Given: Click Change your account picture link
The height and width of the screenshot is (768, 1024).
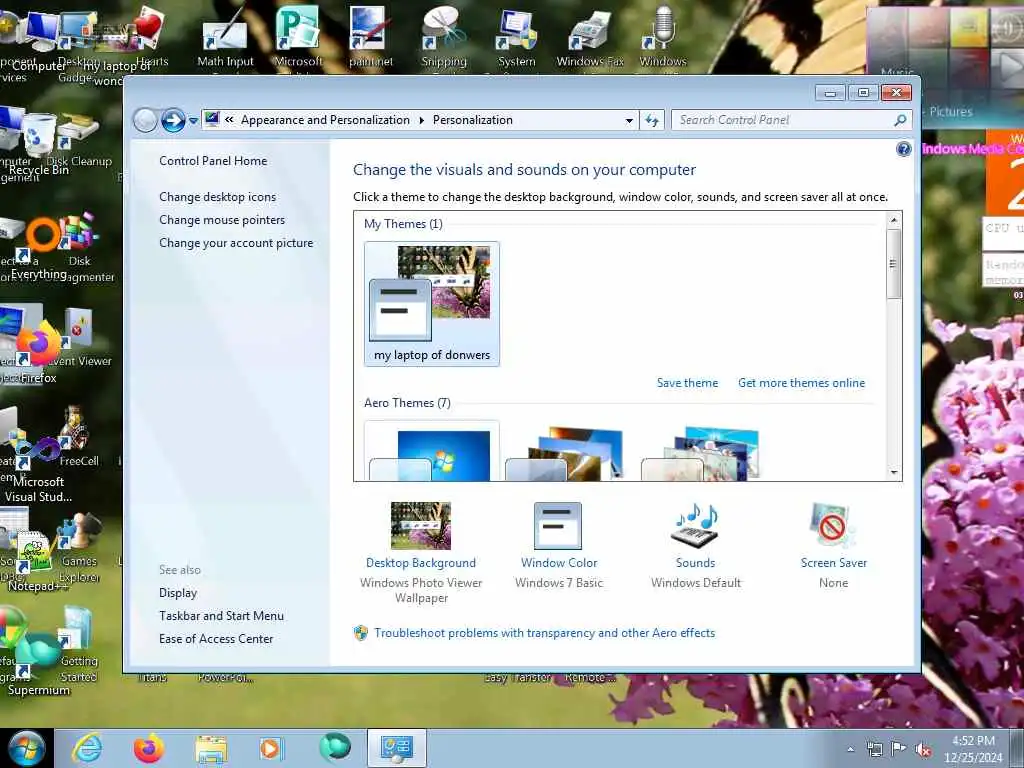Looking at the screenshot, I should (236, 243).
